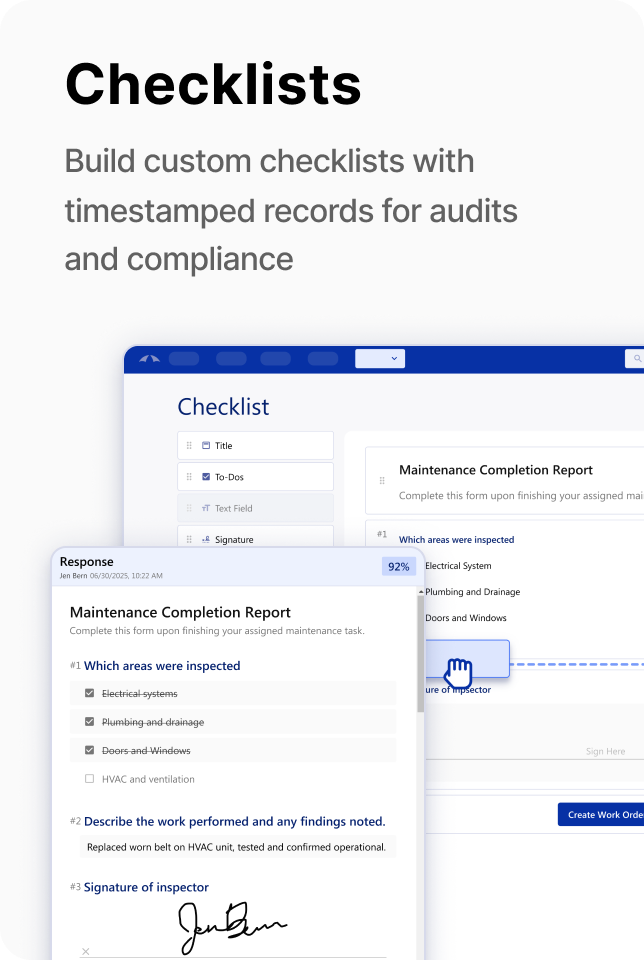644x960 pixels.
Task: Click the Title field type icon
Action: click(x=206, y=446)
